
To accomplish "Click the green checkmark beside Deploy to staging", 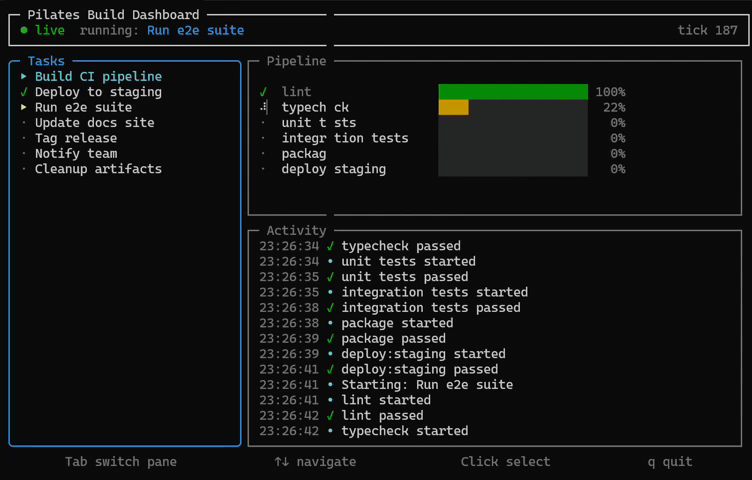I will point(24,92).
